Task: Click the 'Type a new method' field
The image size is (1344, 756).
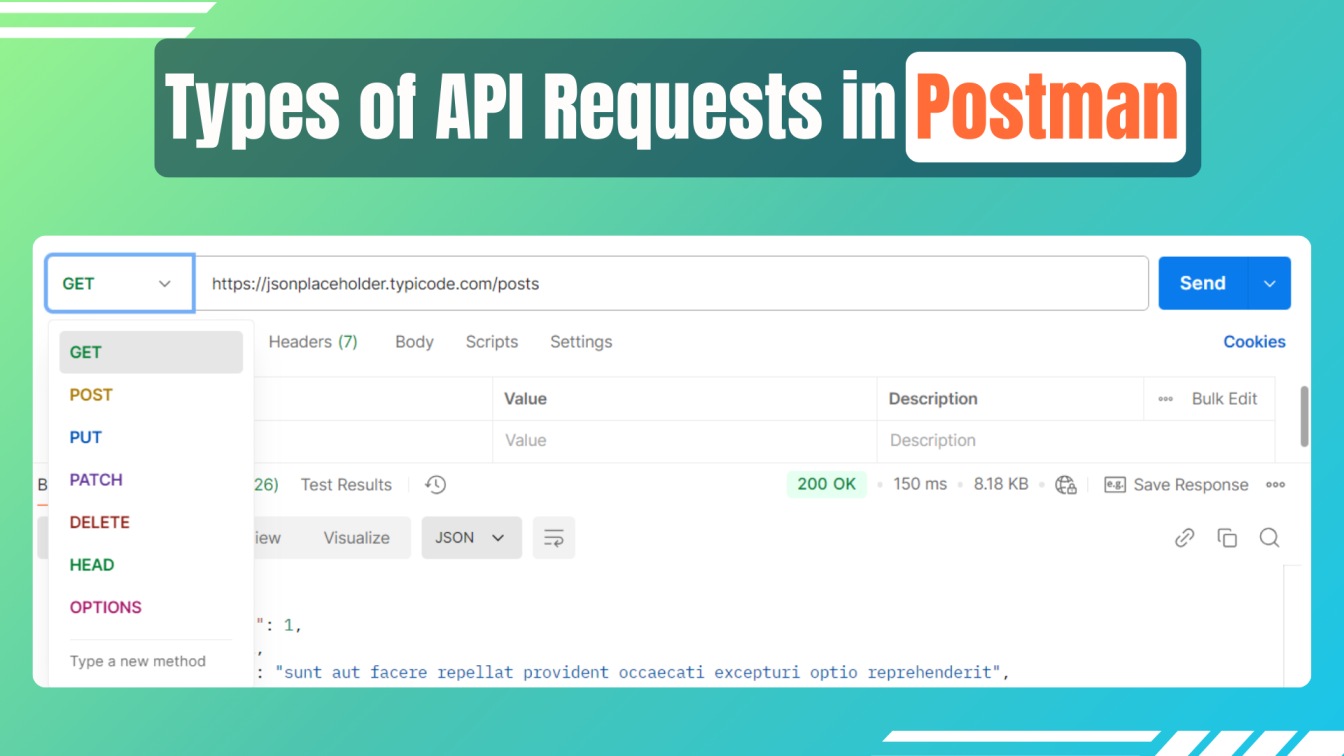Action: [138, 661]
